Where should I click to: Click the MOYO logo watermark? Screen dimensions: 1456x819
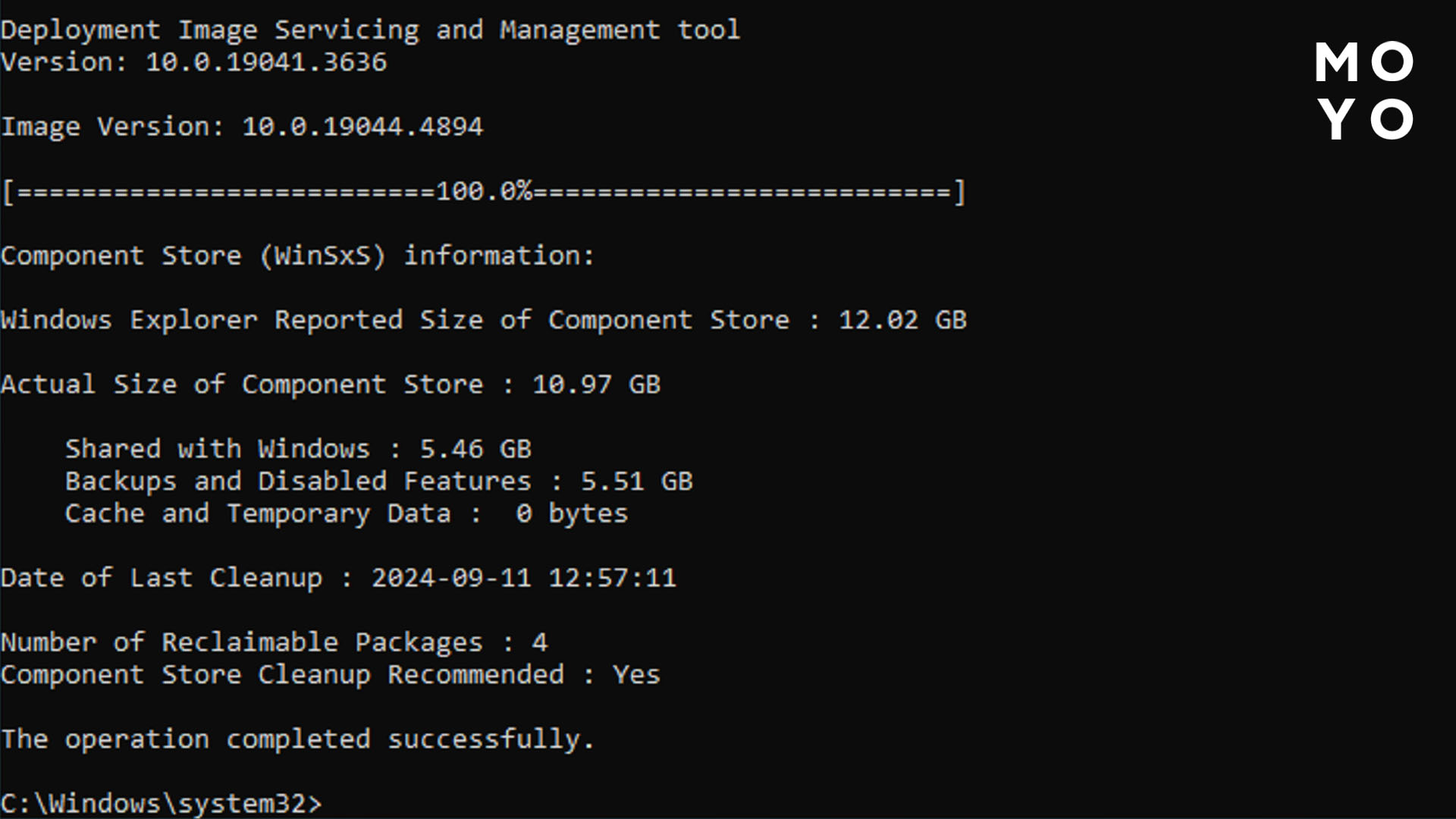[1365, 90]
